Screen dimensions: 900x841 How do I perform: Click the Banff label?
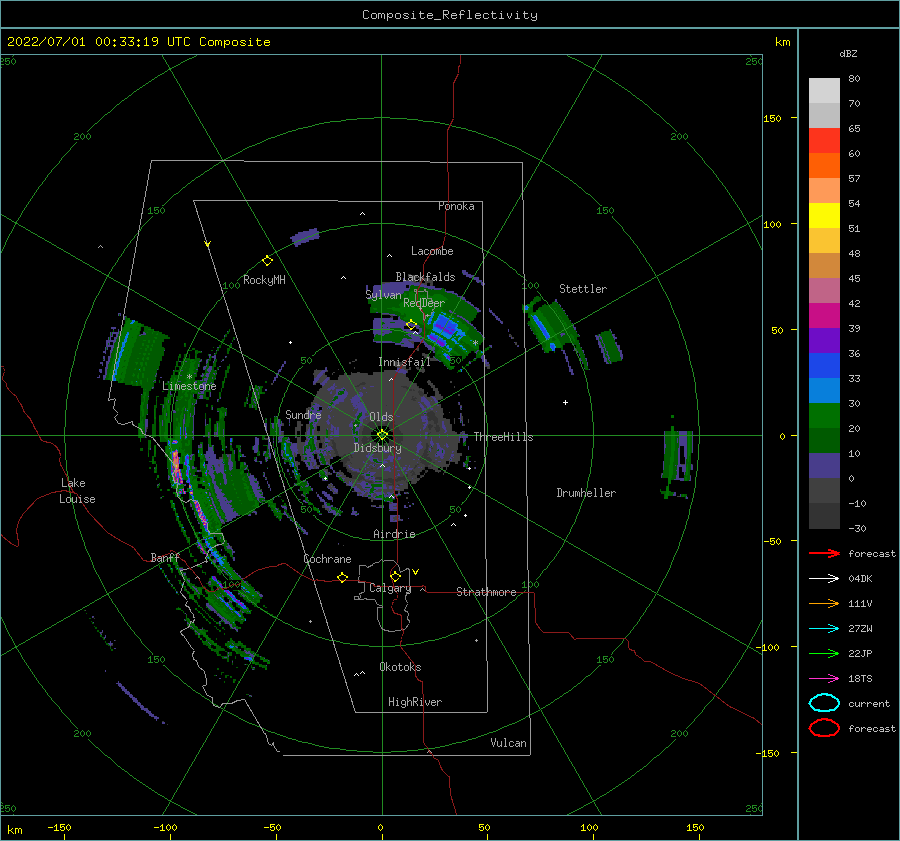tap(165, 557)
